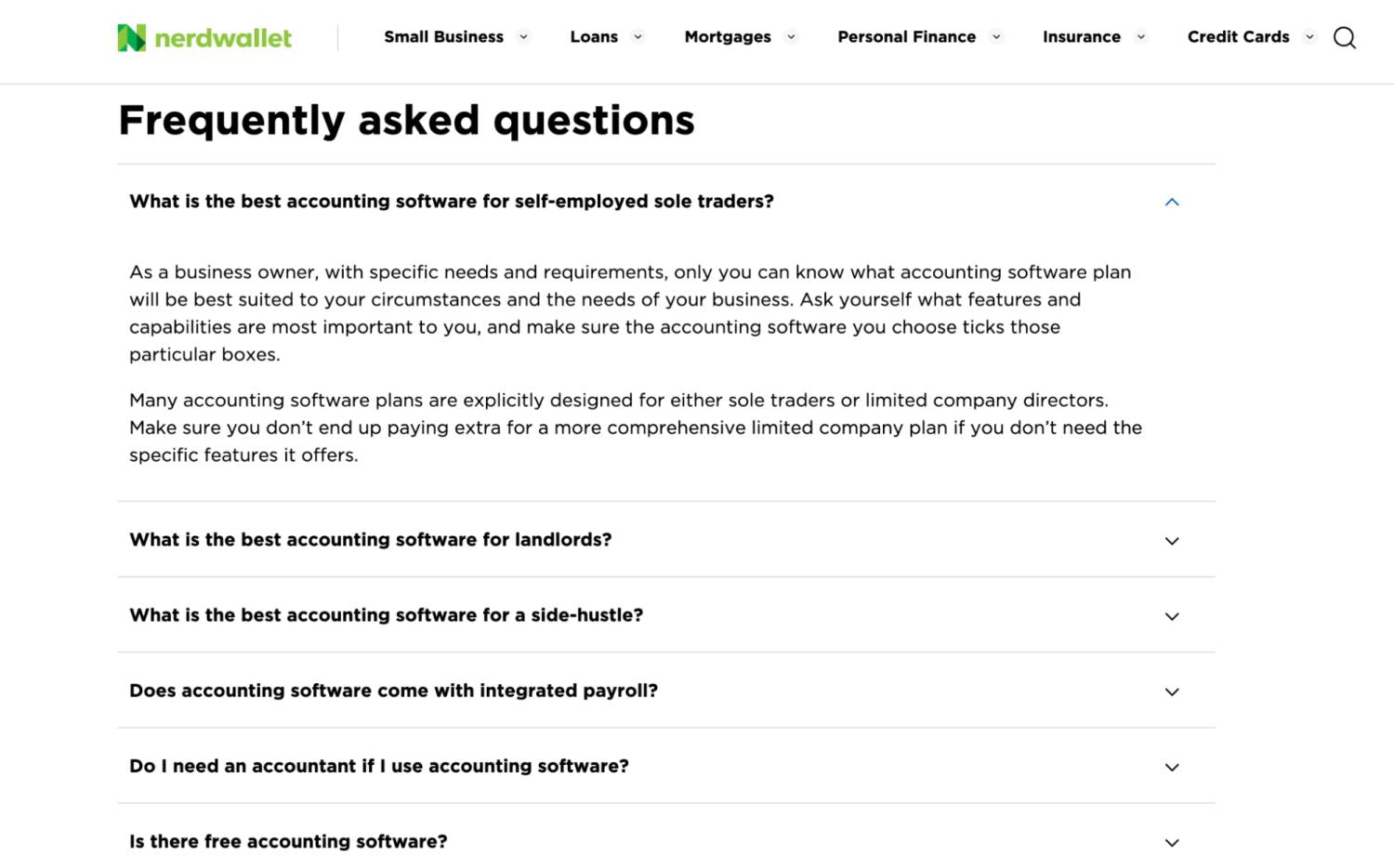
Task: Click the "best accounting software for landlords" question
Action: [x=370, y=539]
